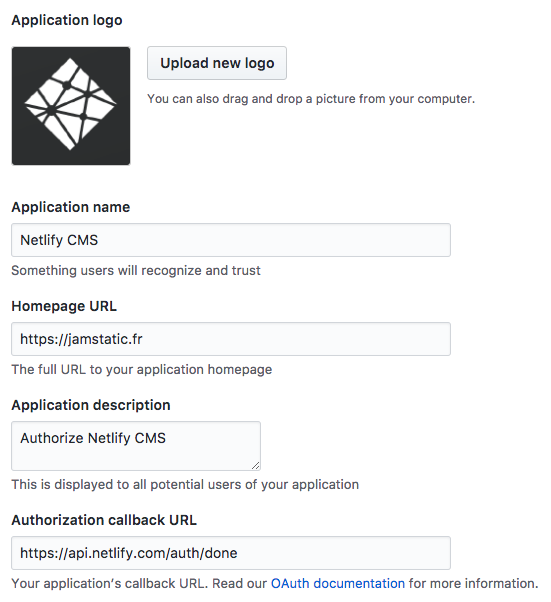551x602 pixels.
Task: Click the 'Application description' label
Action: pos(91,405)
